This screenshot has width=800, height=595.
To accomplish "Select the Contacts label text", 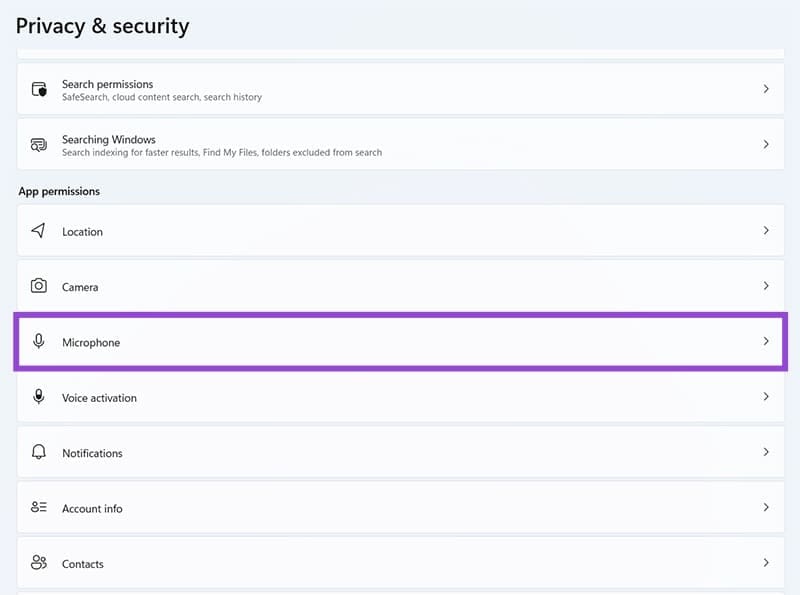I will coord(82,564).
